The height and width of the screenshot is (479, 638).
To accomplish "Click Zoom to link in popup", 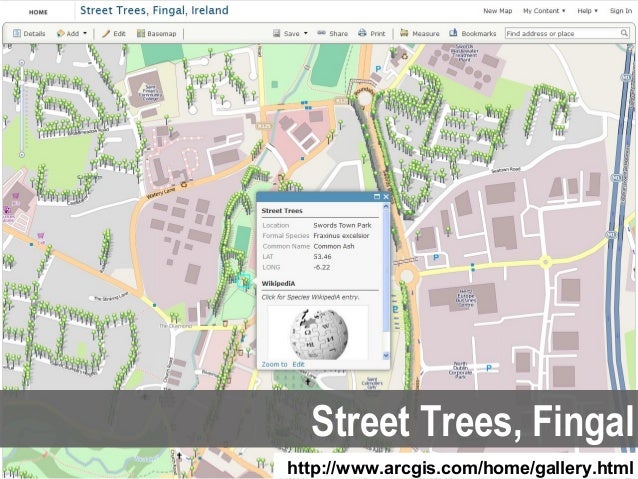I will [x=274, y=364].
